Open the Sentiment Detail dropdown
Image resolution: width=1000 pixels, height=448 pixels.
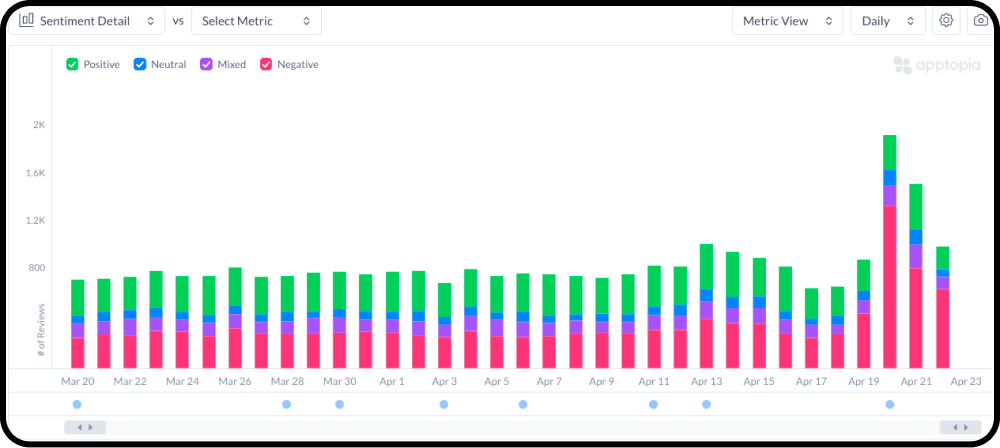coord(87,20)
